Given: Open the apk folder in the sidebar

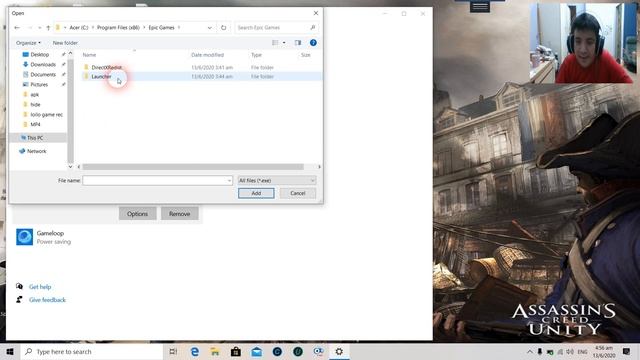Looking at the screenshot, I should point(35,95).
